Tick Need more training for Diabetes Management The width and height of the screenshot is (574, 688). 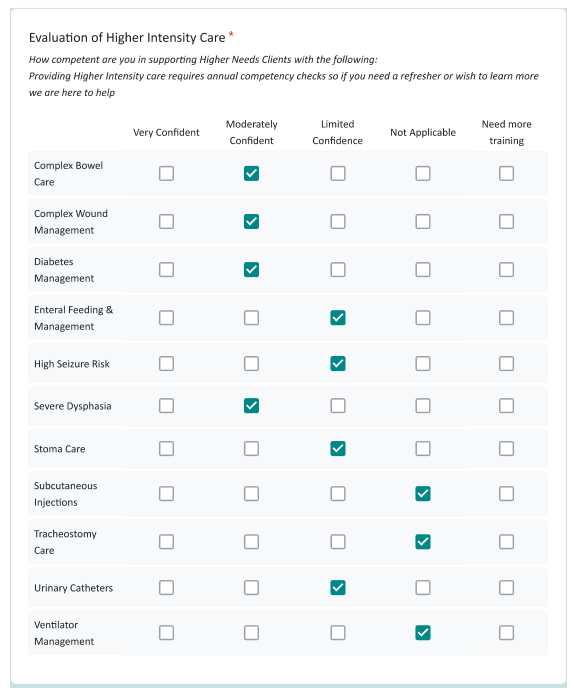click(x=506, y=269)
